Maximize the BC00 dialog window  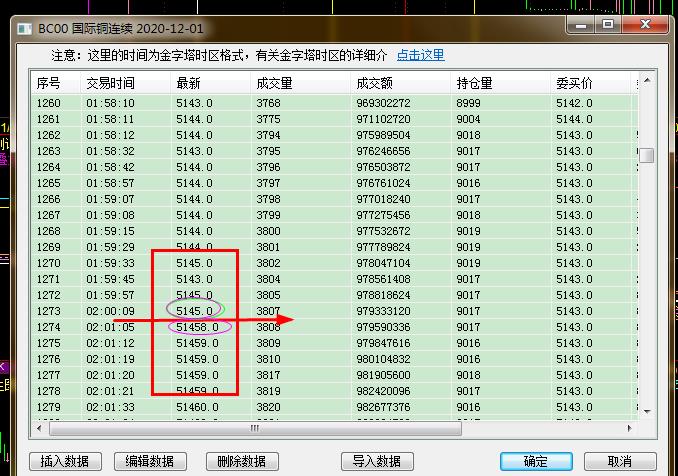[608, 25]
